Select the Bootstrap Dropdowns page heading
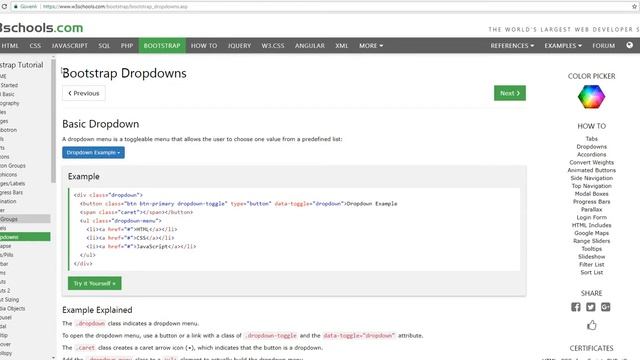Image resolution: width=640 pixels, height=360 pixels. (124, 73)
